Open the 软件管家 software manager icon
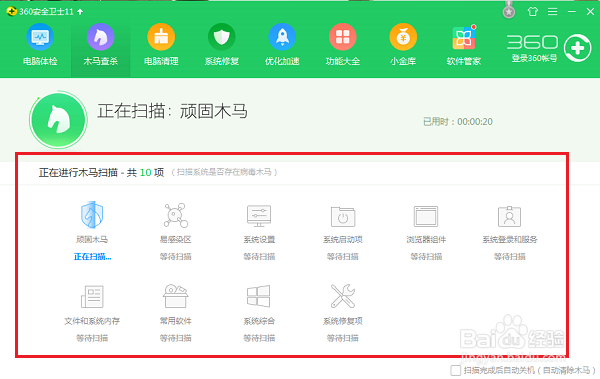The width and height of the screenshot is (600, 379). tap(463, 38)
